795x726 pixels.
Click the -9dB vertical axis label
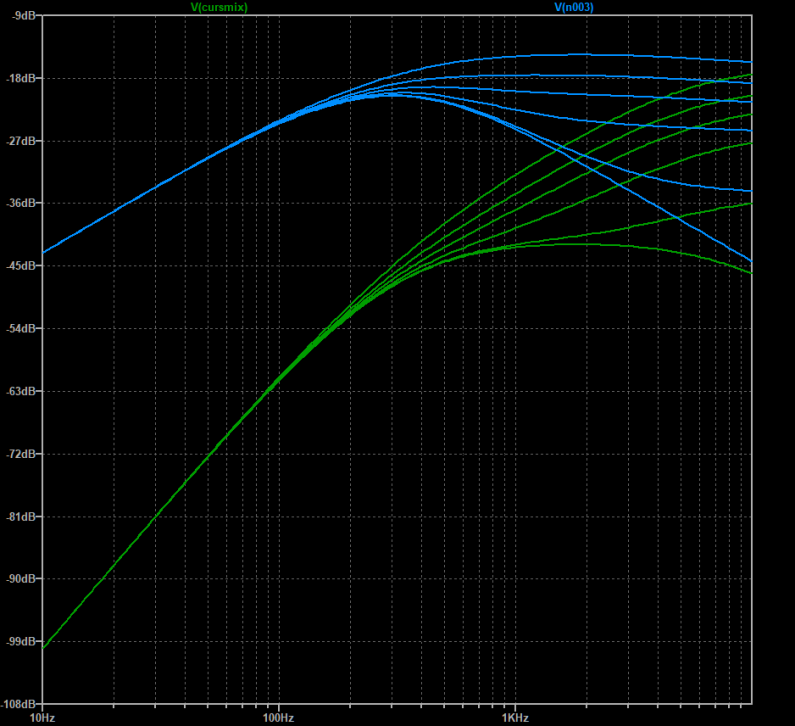click(19, 16)
